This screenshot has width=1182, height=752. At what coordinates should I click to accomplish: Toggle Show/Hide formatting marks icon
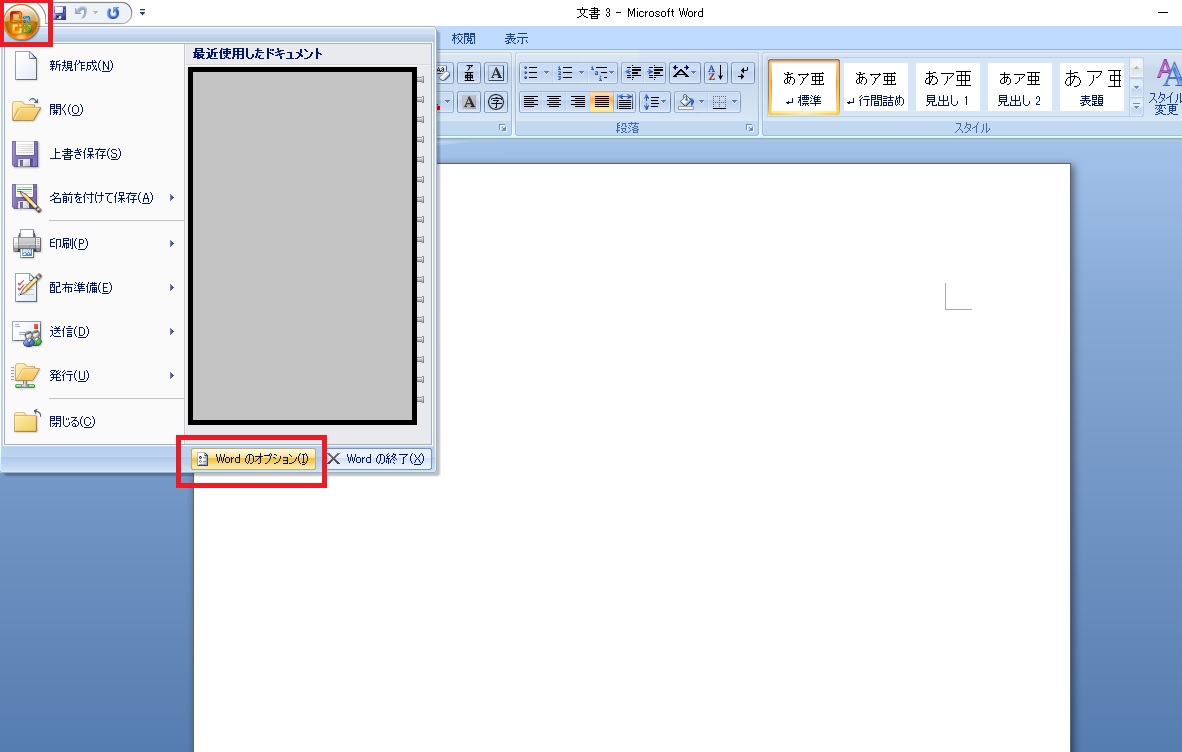click(743, 73)
